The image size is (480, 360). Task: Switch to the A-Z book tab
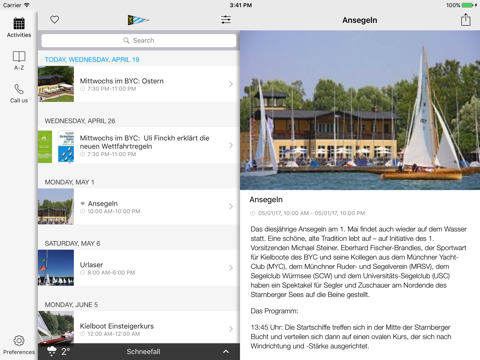(x=19, y=60)
